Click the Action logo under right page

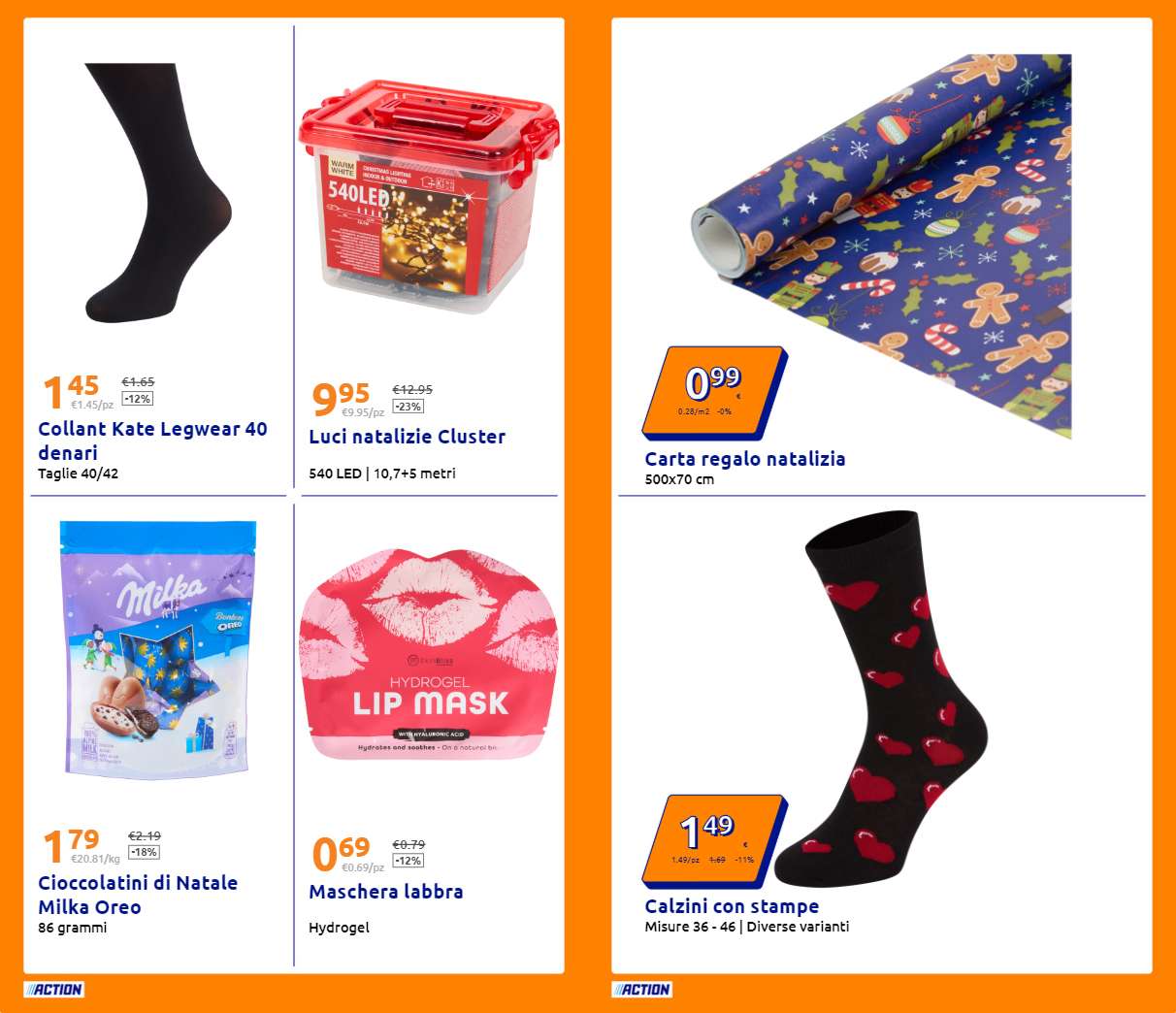point(642,990)
